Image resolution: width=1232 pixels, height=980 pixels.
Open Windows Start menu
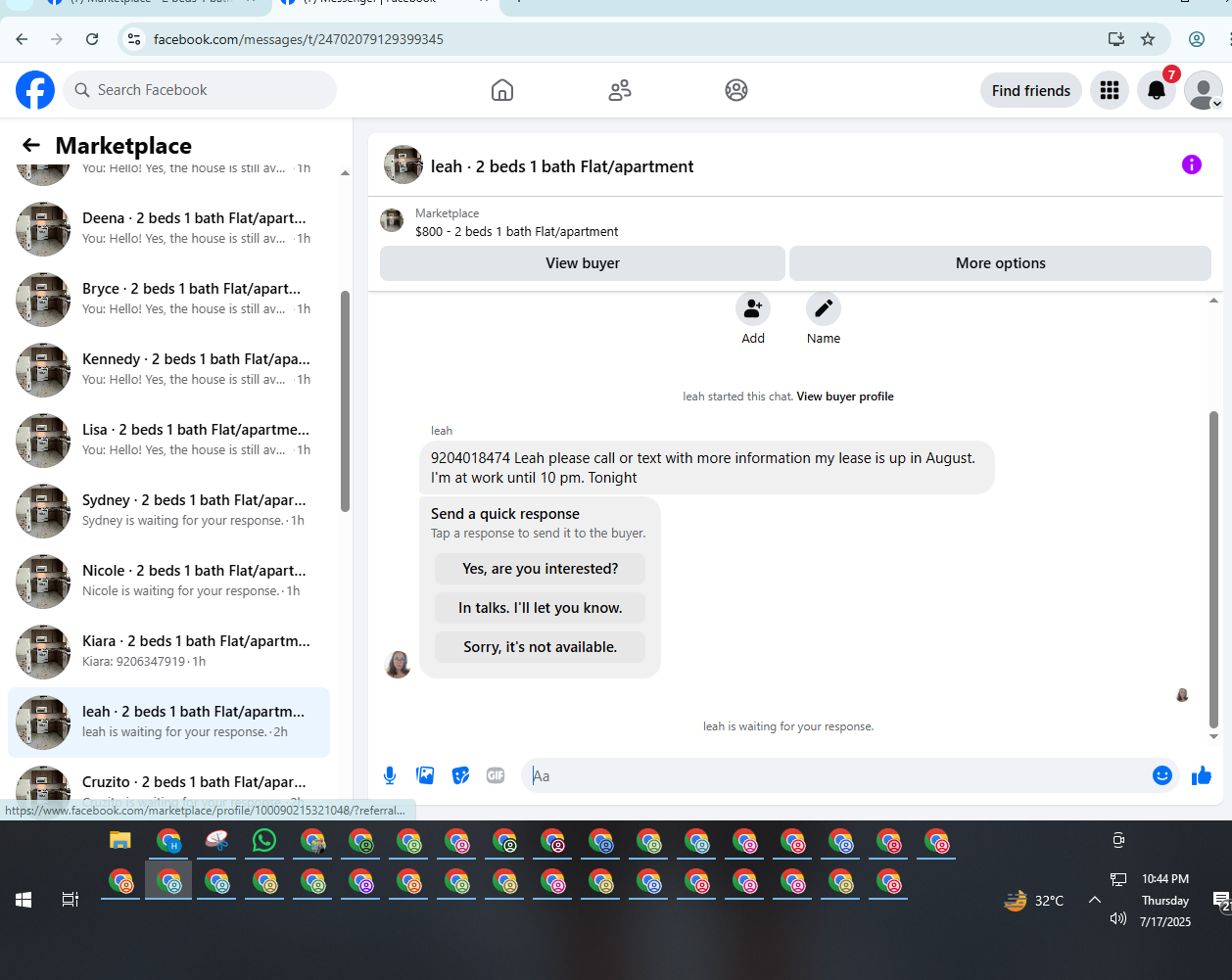point(24,899)
